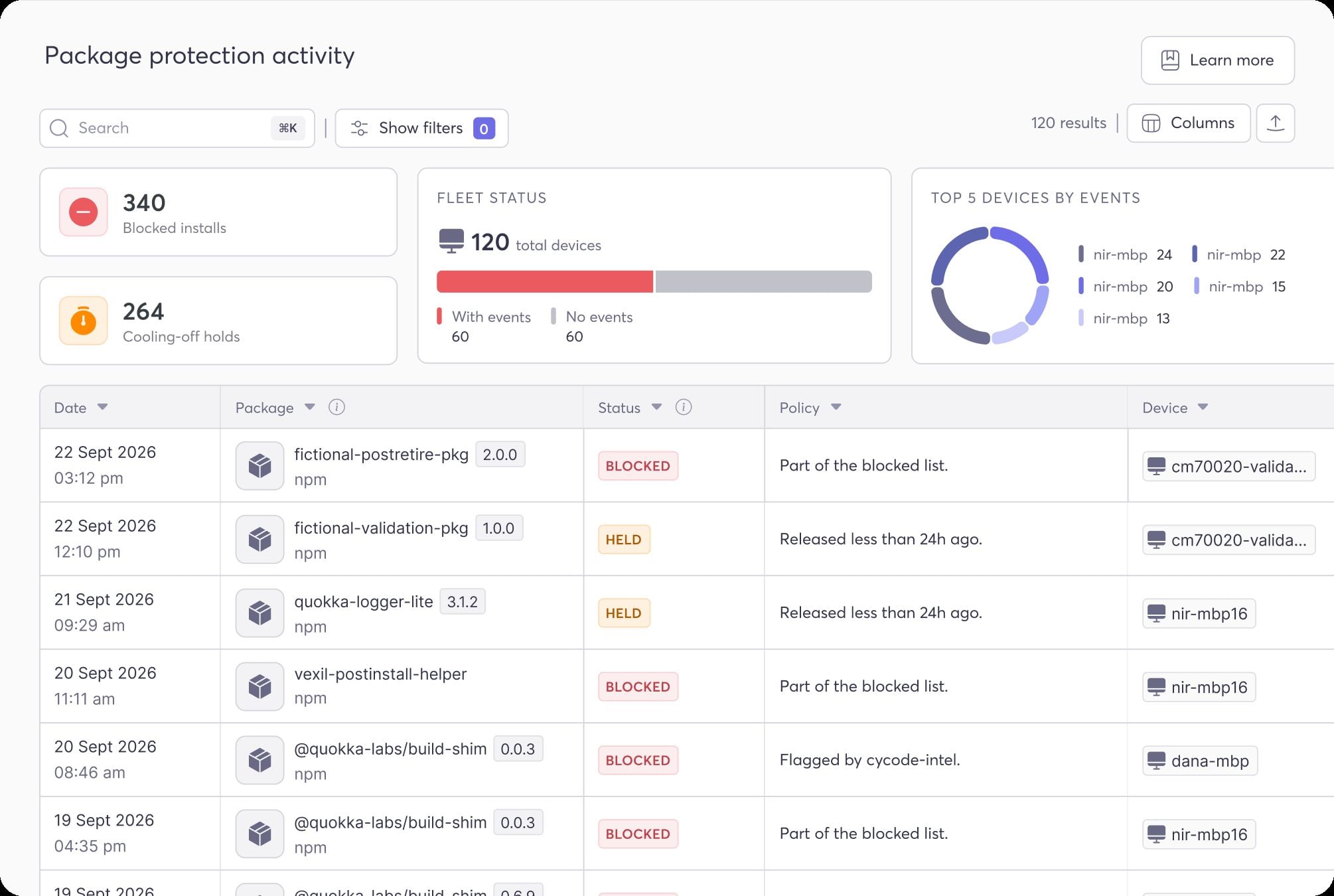Expand the Policy column dropdown arrow
Screen dimensions: 1334x896
coord(836,407)
